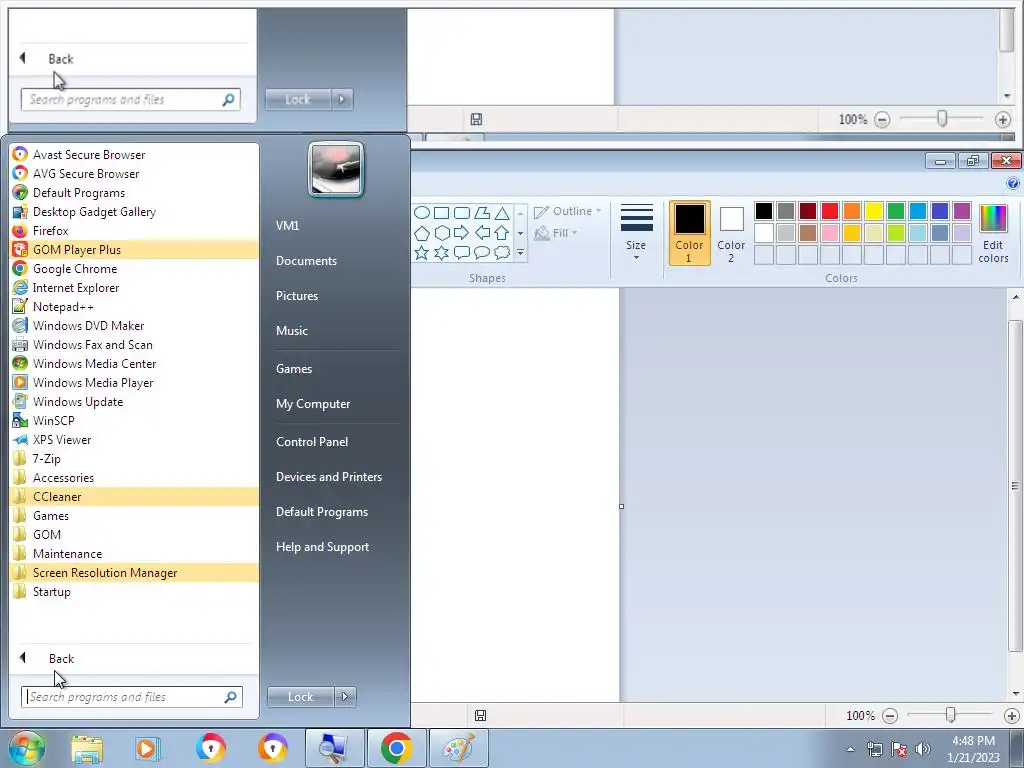Viewport: 1024px width, 768px height.
Task: Select the Up arrow shape
Action: pos(502,232)
